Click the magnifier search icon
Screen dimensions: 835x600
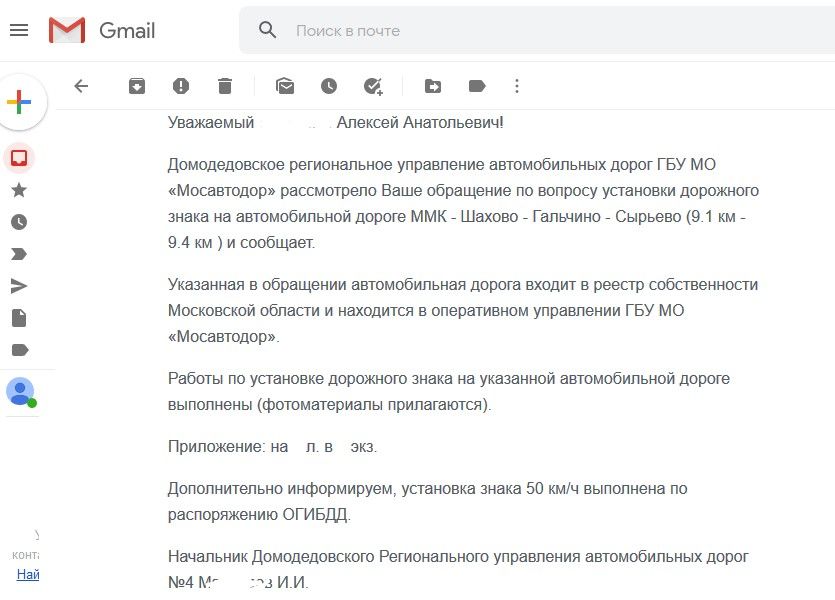pos(267,30)
